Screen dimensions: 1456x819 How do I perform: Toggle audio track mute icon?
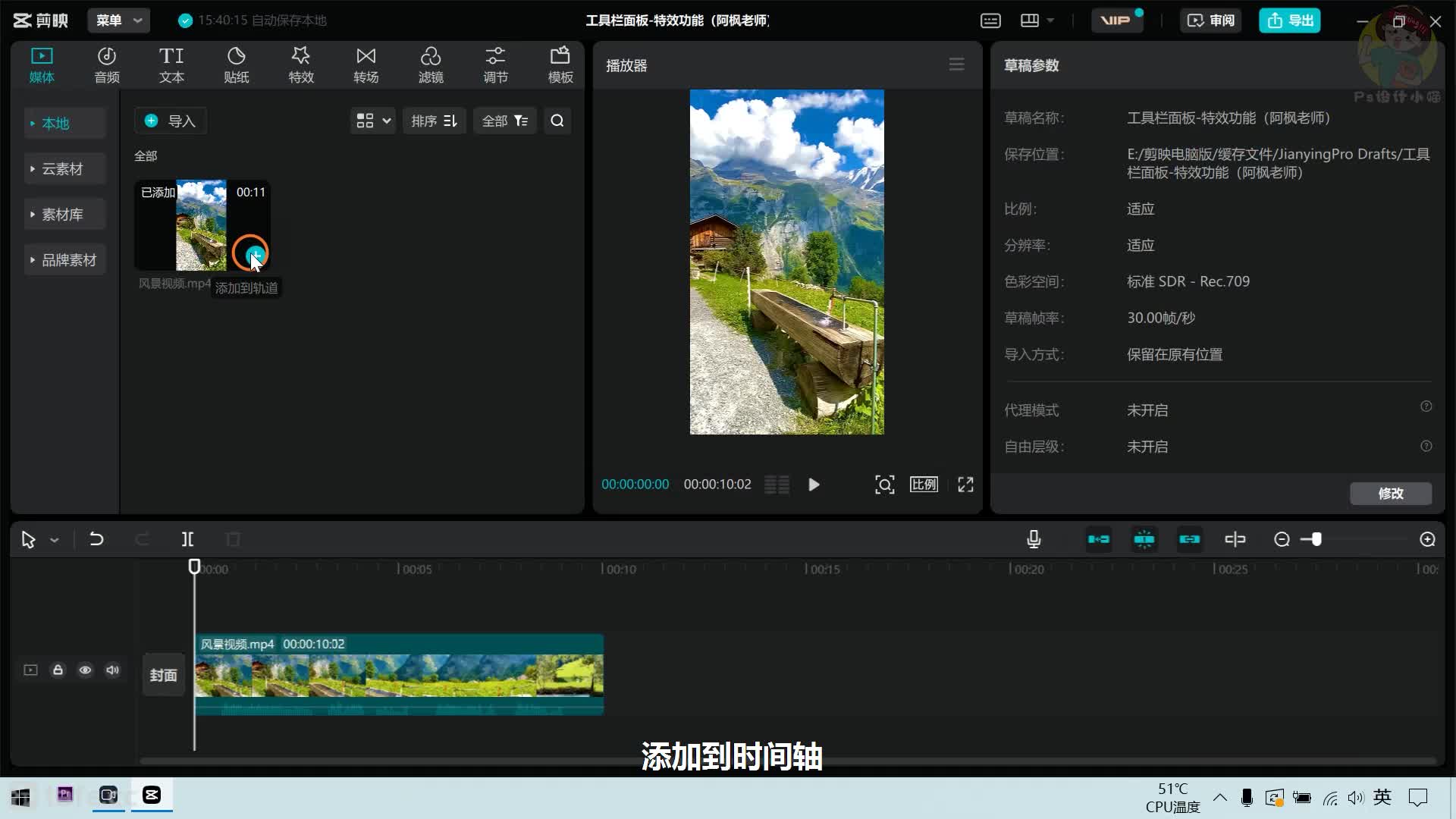pos(113,670)
